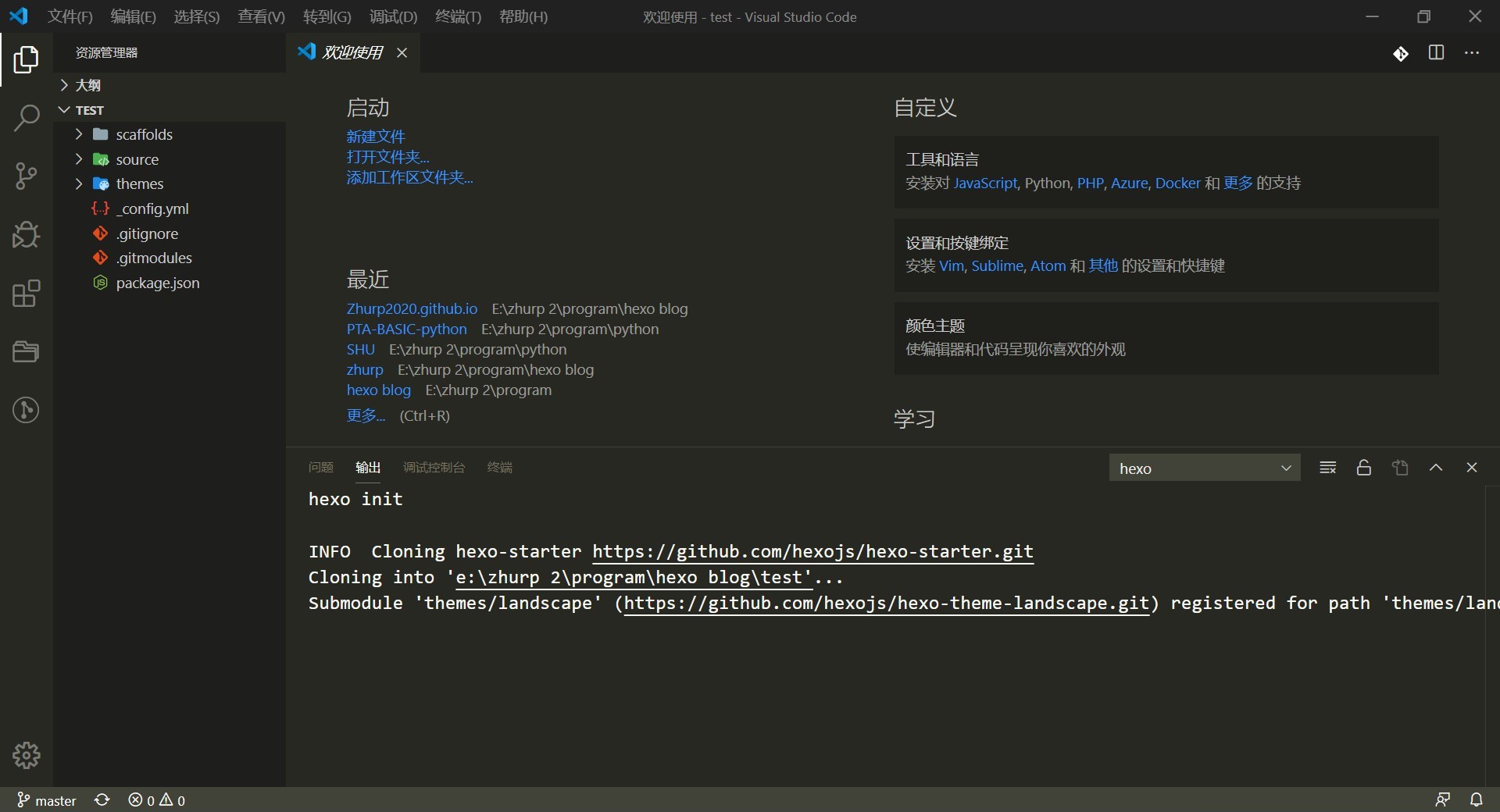Open the Explorer view in activity bar
This screenshot has height=812, width=1500.
tap(26, 59)
